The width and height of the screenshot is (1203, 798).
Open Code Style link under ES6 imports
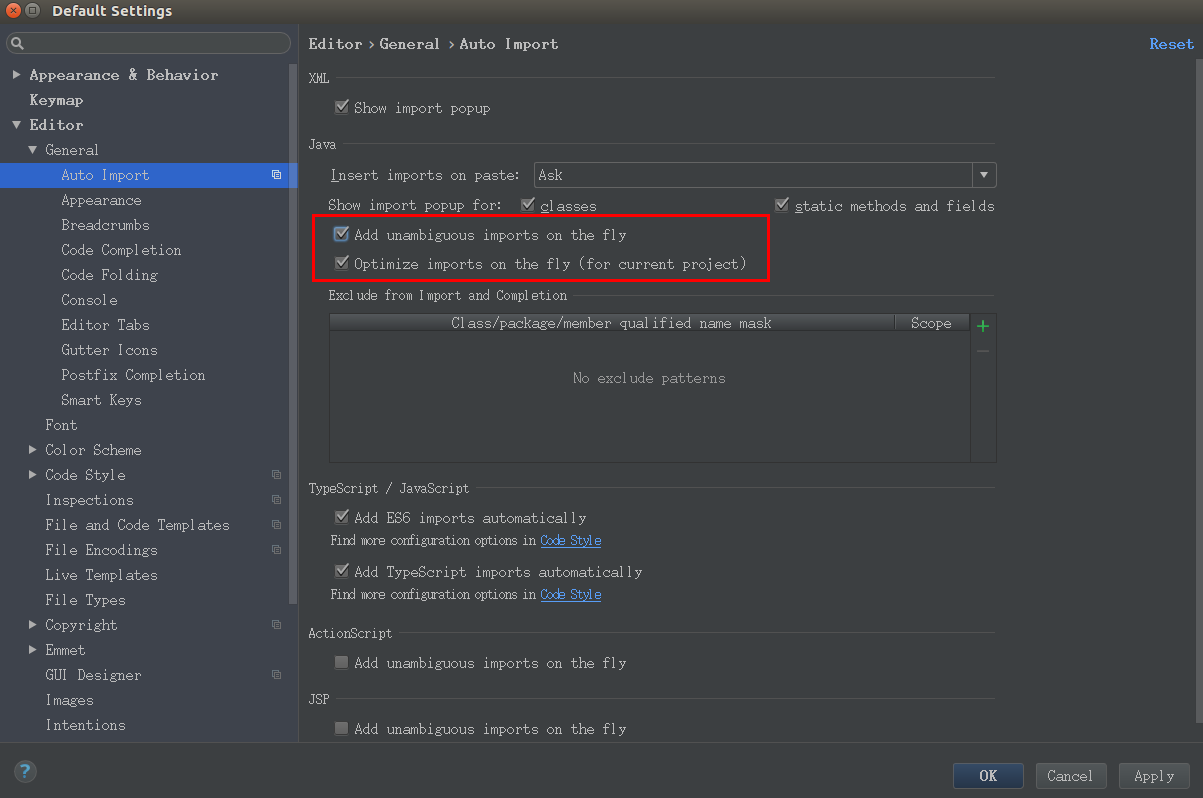click(x=570, y=540)
